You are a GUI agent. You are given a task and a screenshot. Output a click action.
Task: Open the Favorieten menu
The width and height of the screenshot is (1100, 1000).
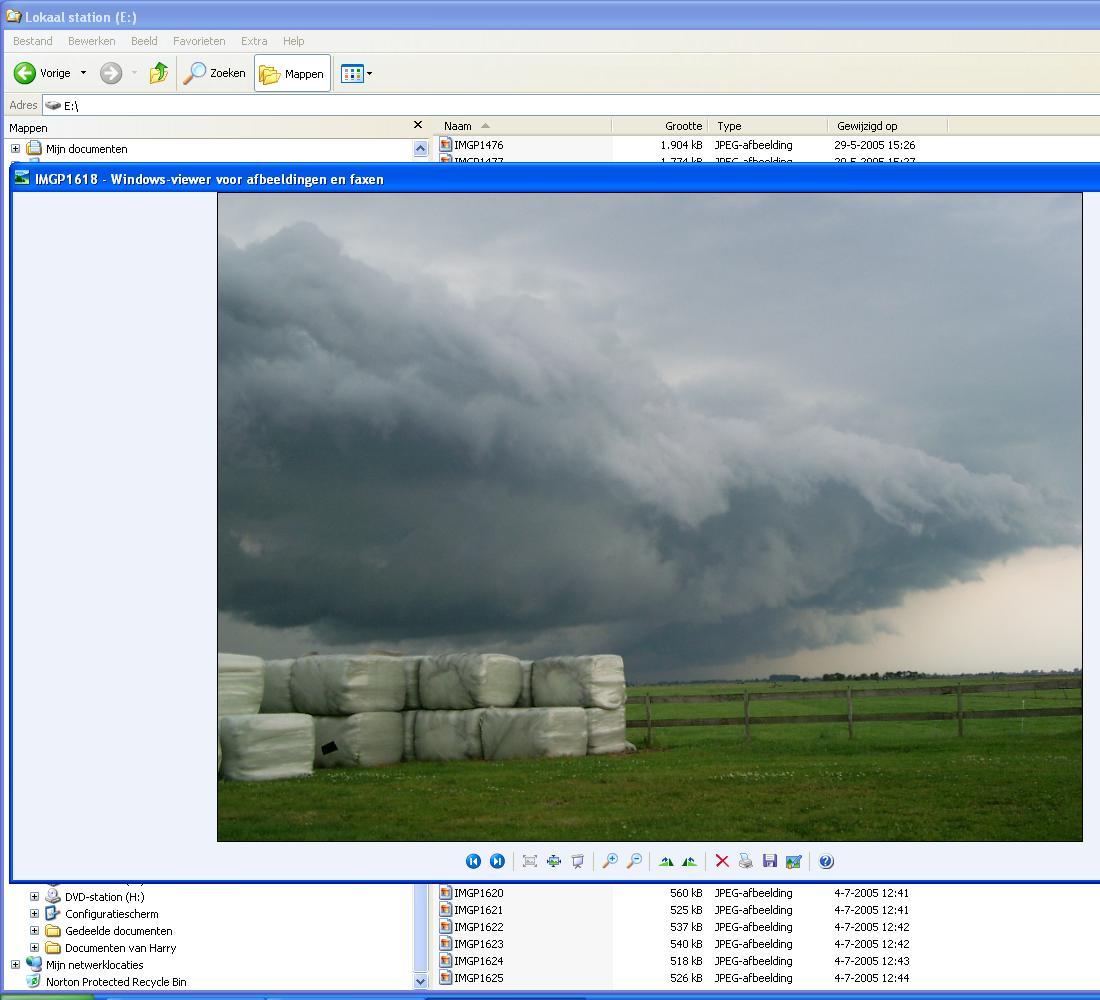(199, 41)
